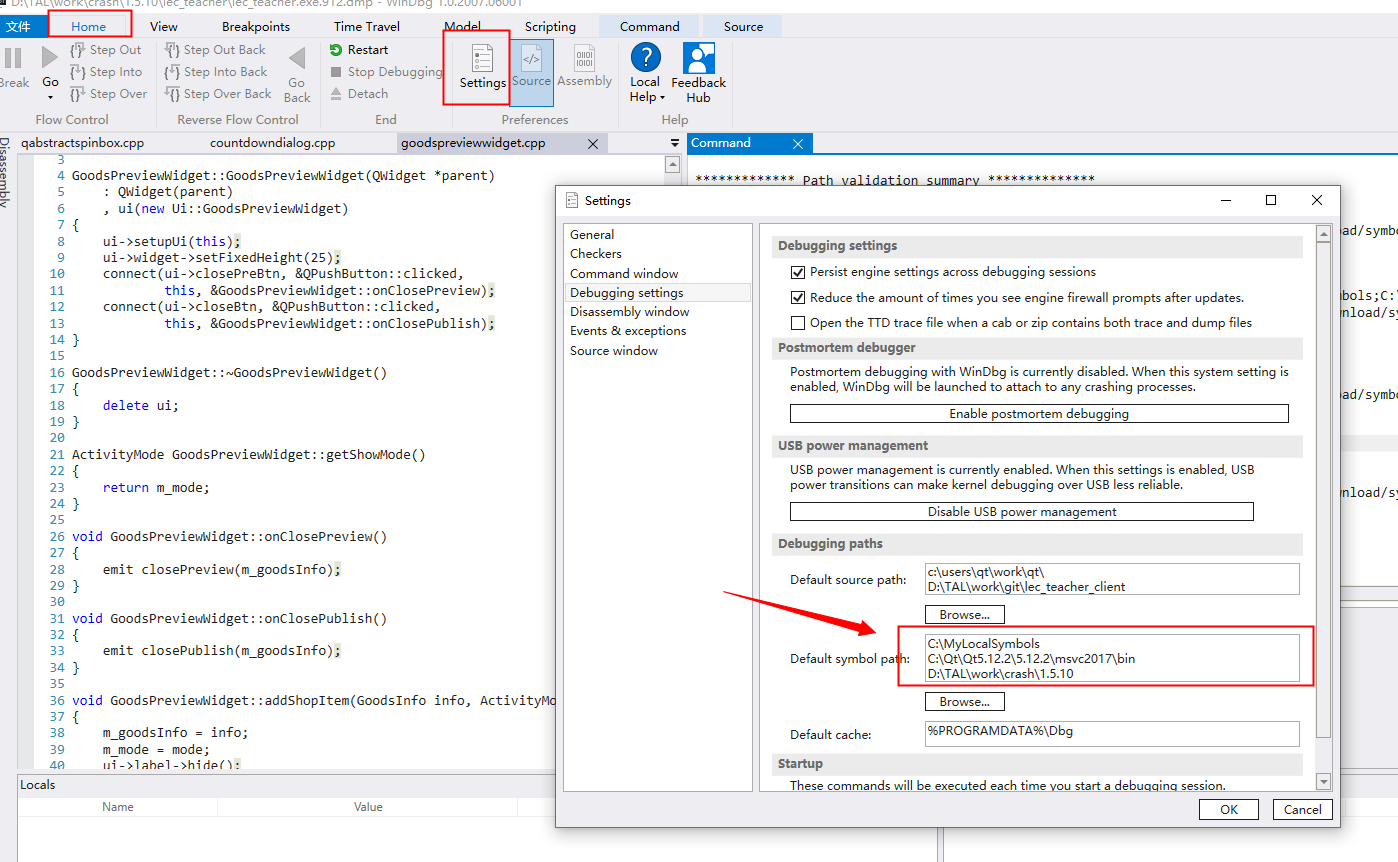Click Step Over Back
1398x862 pixels.
(x=218, y=94)
